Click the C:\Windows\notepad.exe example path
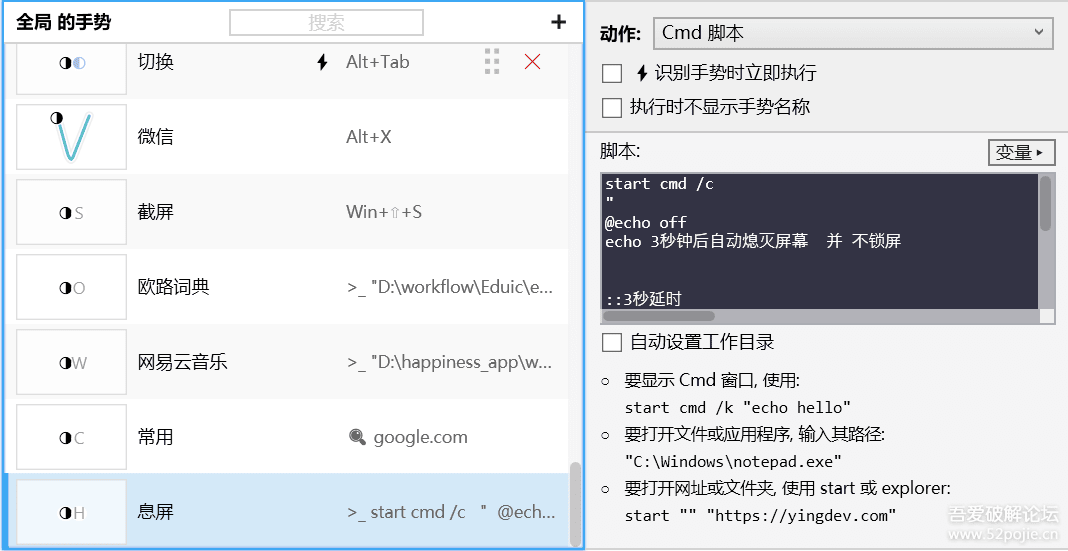This screenshot has width=1068, height=551. 734,461
